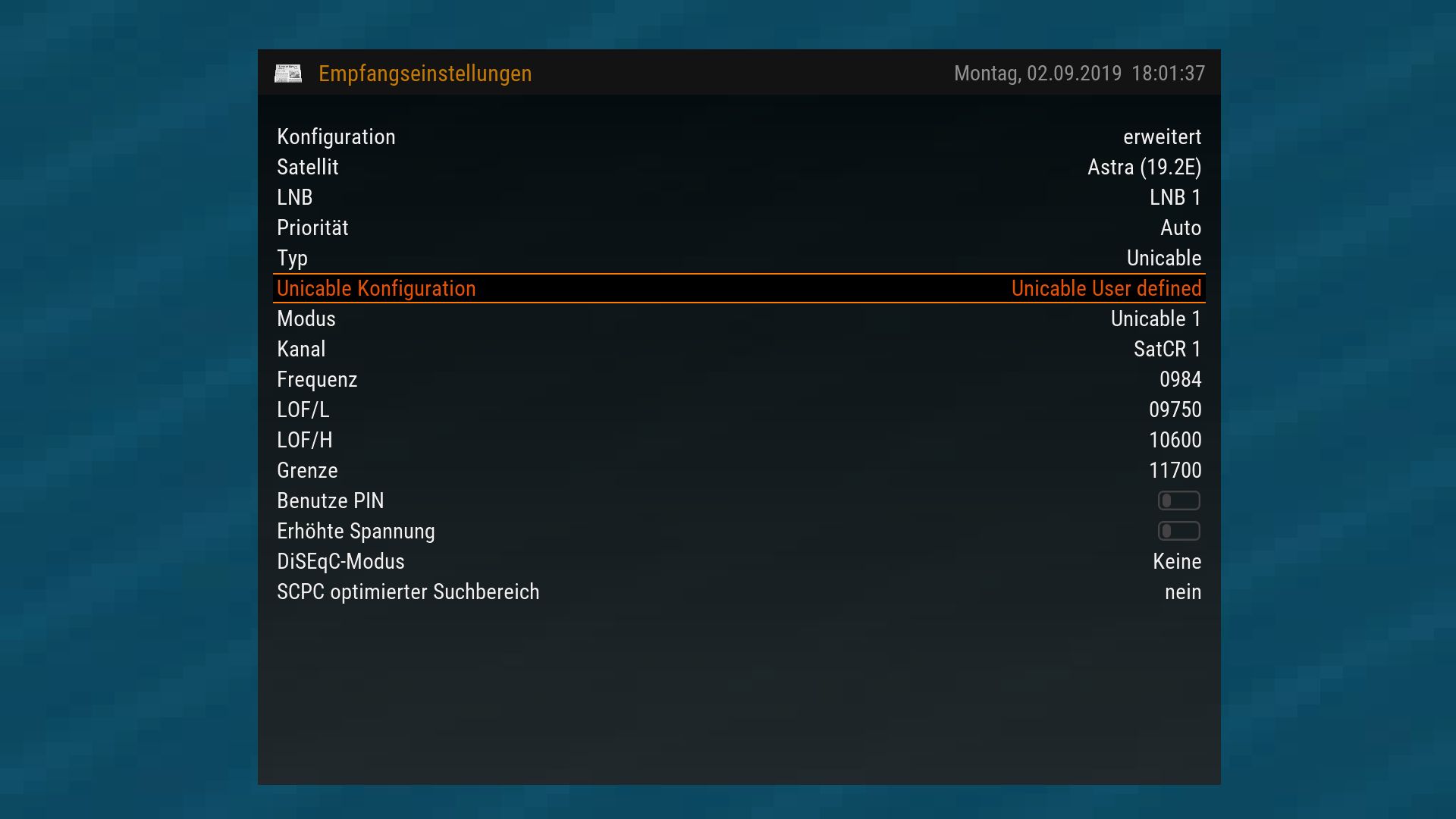The height and width of the screenshot is (819, 1456).
Task: Select the Typ Unicable option
Action: 1164,258
